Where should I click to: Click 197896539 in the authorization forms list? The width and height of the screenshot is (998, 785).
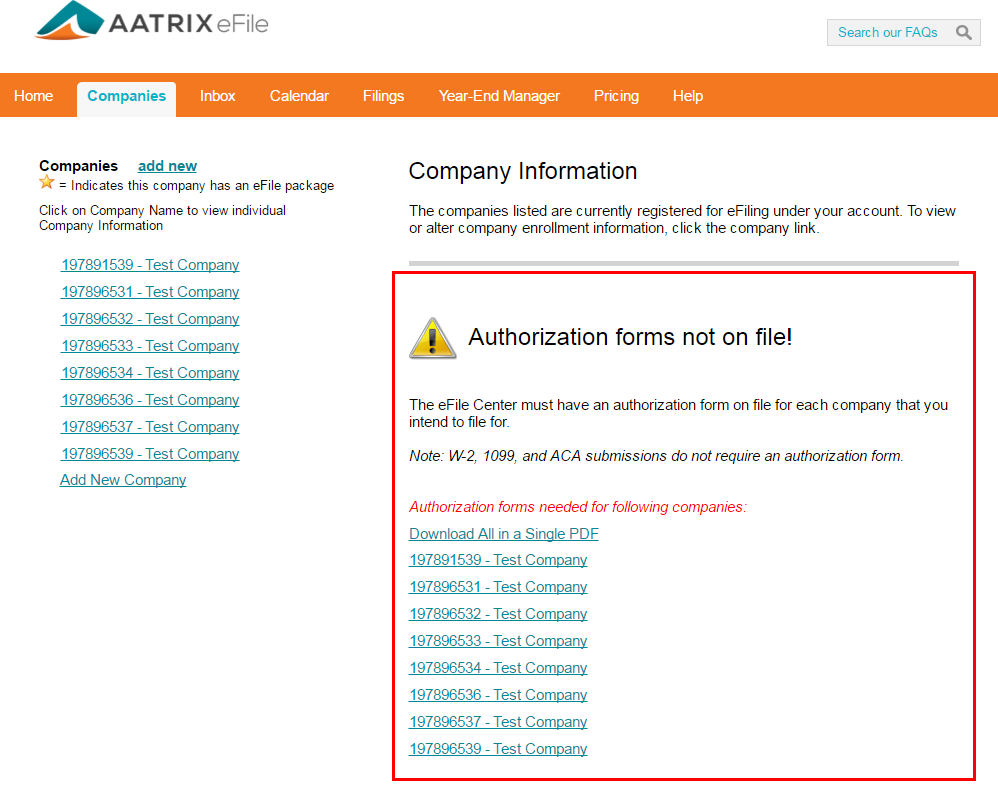[497, 748]
